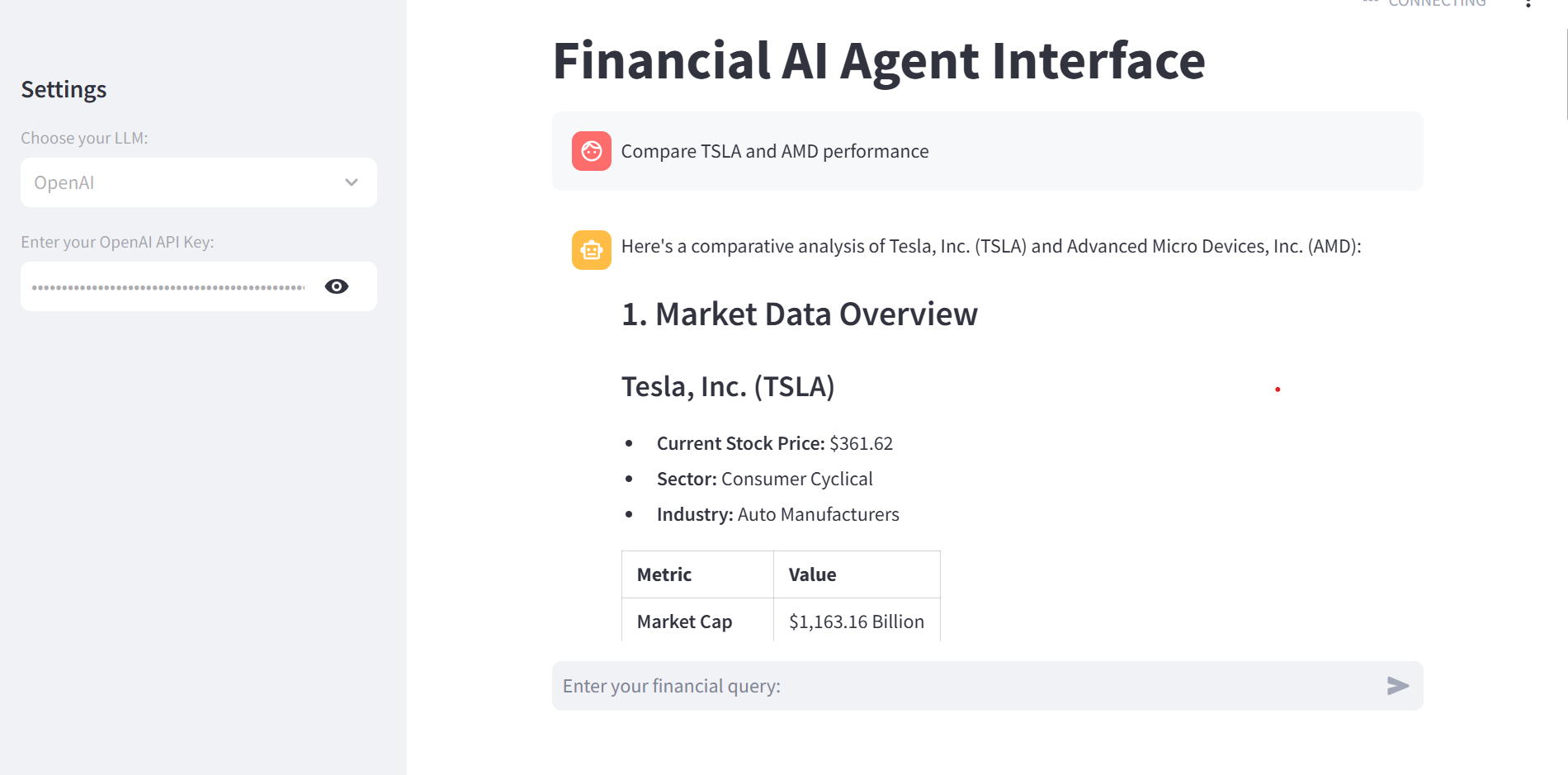Focus the OpenAI API key field

click(x=169, y=286)
